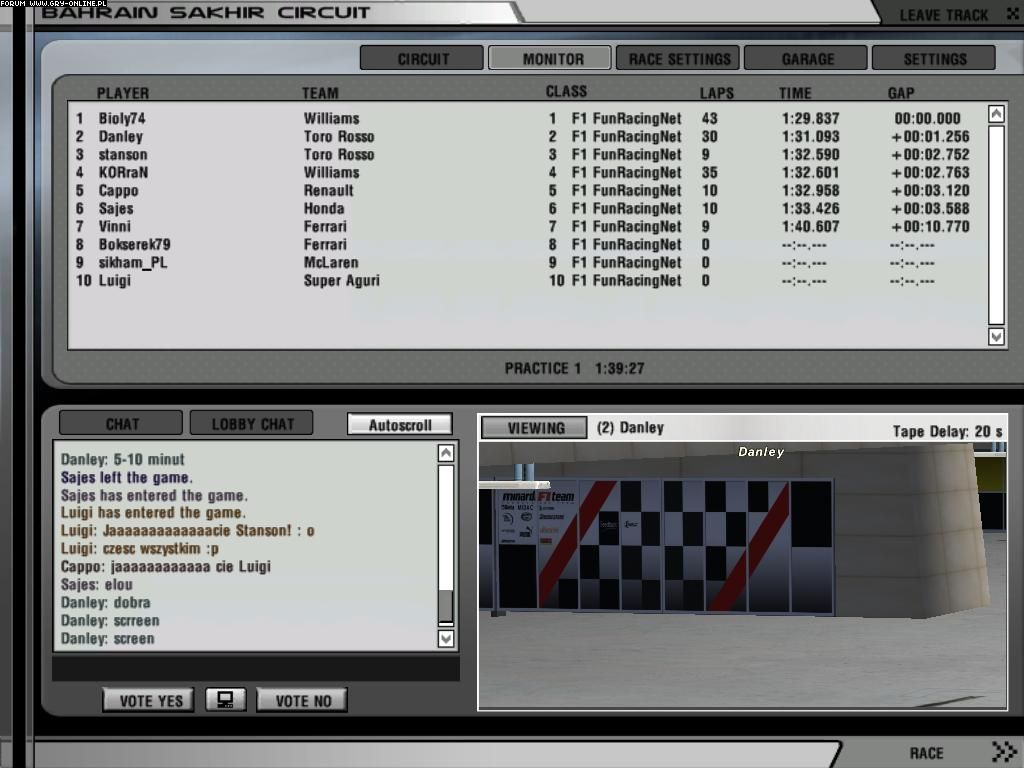1024x768 pixels.
Task: Click Leave Track
Action: pyautogui.click(x=944, y=15)
